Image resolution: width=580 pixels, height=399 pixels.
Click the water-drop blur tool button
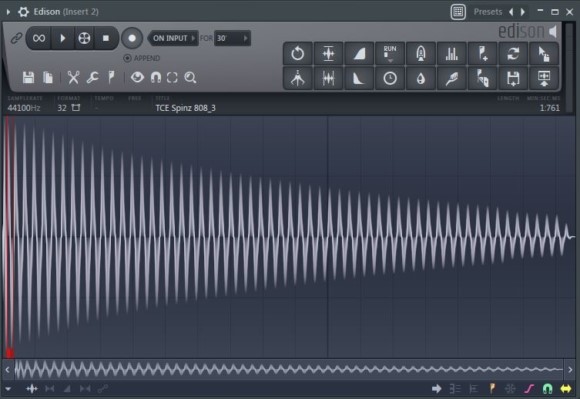tap(421, 78)
